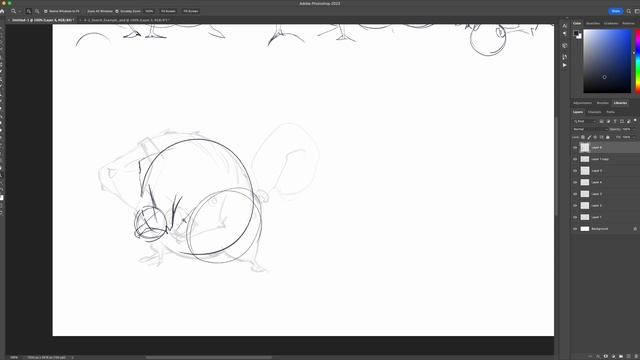Hide the layer directly above Background
640x360 pixels.
tap(575, 217)
